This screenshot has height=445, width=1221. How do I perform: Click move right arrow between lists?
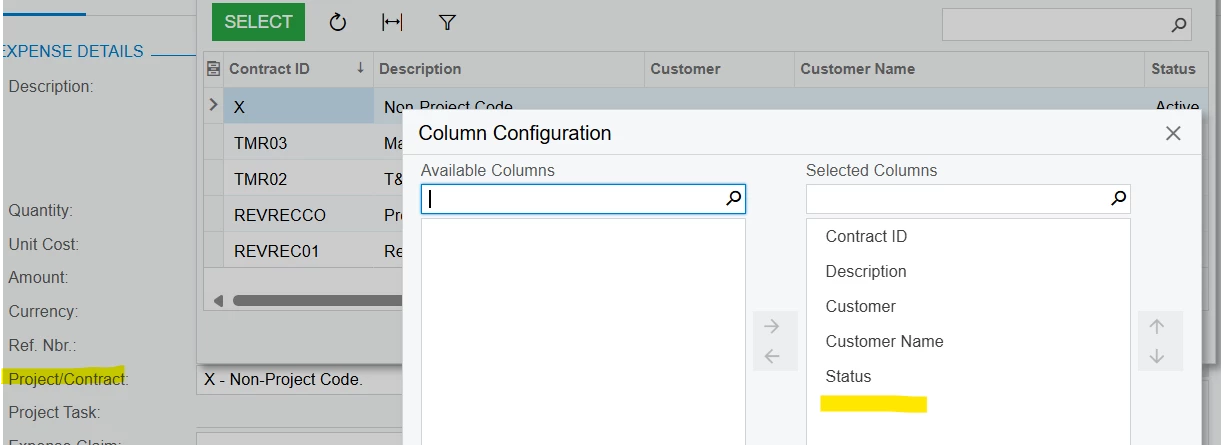[771, 326]
